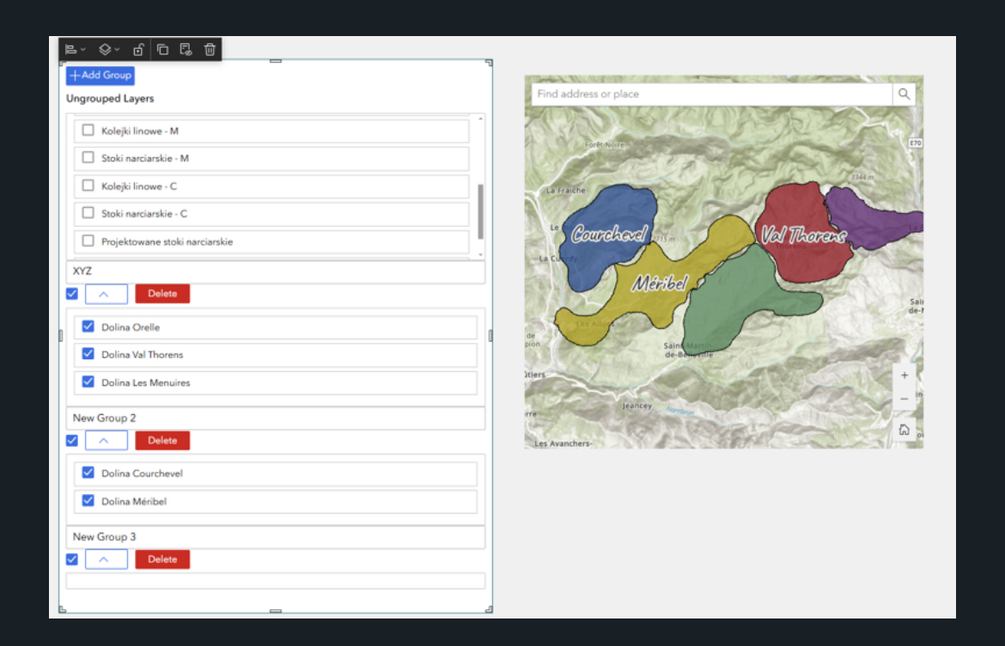
Task: Click the widget's bottom-center resize handle
Action: coord(276,611)
